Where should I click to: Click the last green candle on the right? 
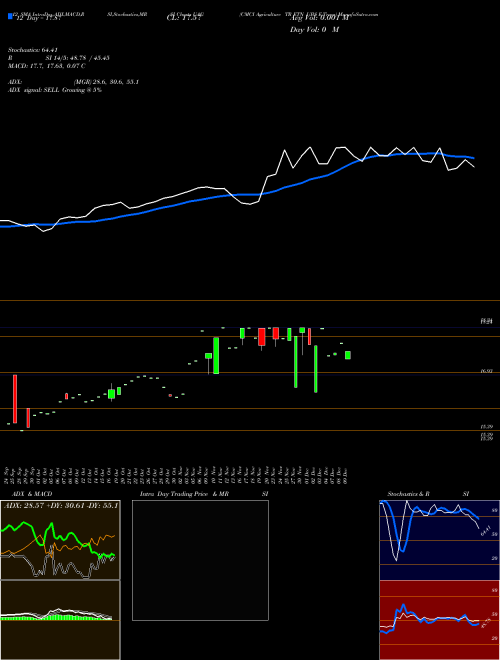click(x=348, y=355)
